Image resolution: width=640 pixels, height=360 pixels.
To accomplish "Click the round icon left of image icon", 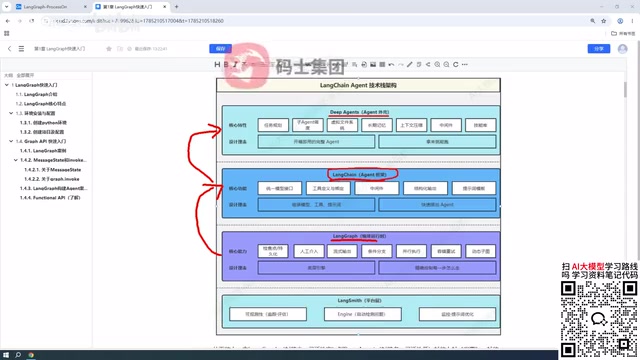I will pyautogui.click(x=364, y=64).
